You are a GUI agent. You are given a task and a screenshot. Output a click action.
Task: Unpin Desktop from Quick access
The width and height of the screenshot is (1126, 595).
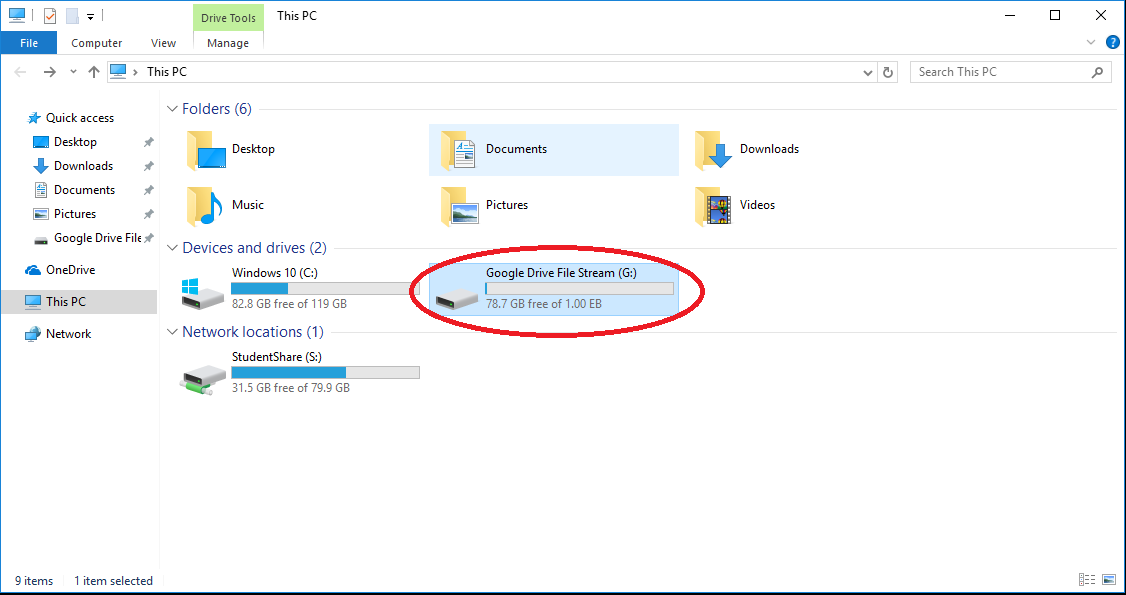pos(148,141)
